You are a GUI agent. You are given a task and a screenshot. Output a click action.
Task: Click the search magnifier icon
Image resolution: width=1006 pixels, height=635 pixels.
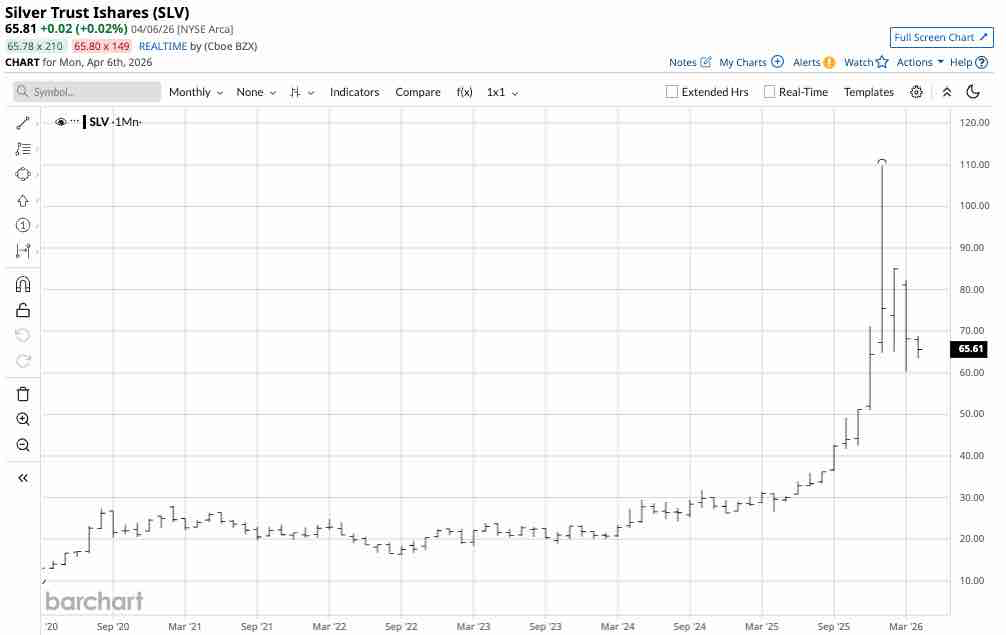(22, 92)
